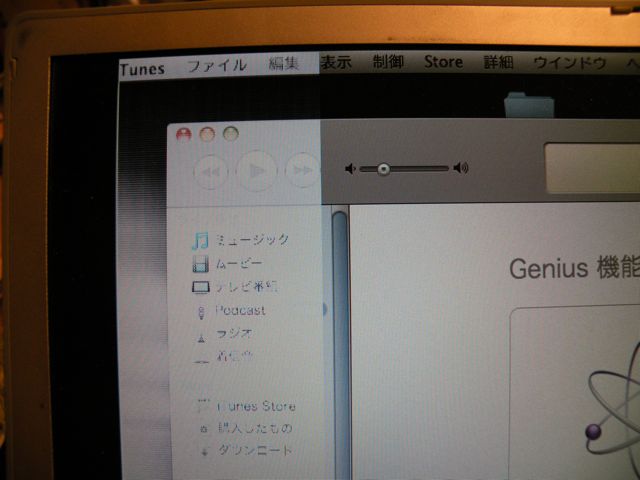The image size is (640, 480).
Task: Click the iTunes Store bag icon
Action: tap(203, 405)
